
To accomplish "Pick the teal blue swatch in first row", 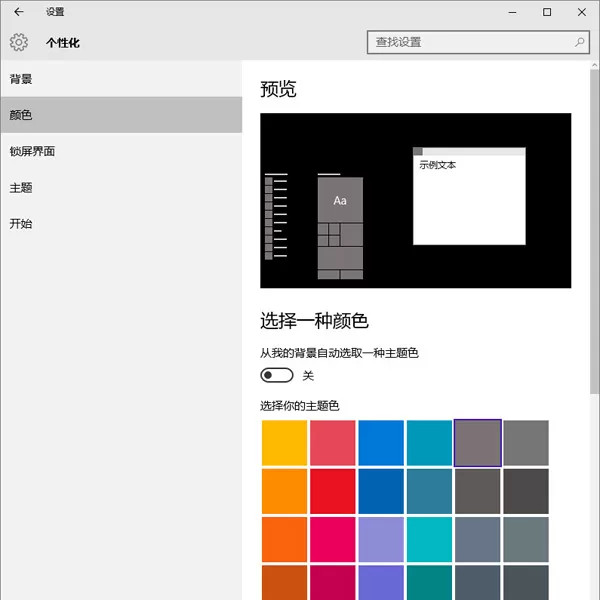I will [429, 443].
